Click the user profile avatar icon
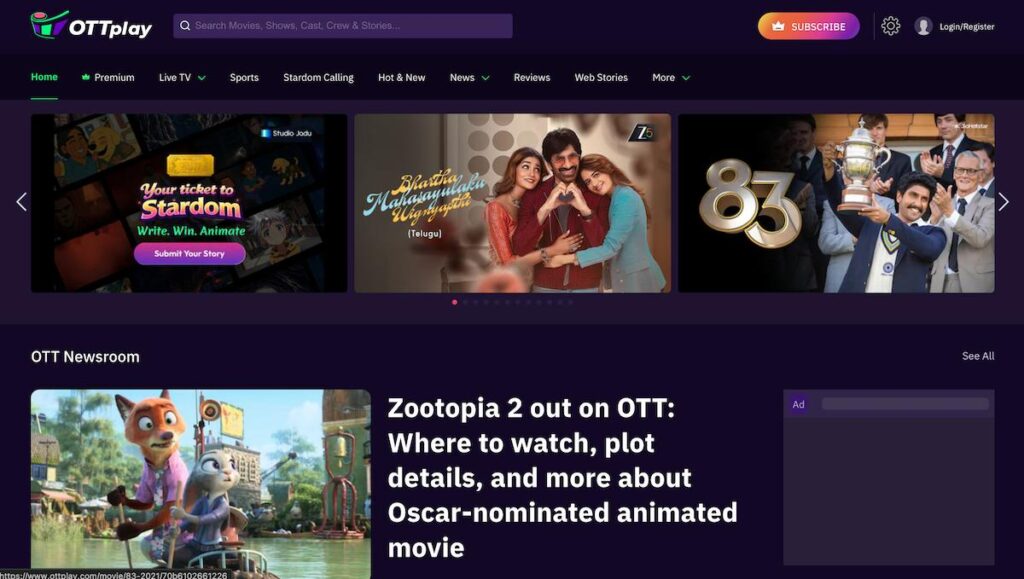 click(923, 26)
